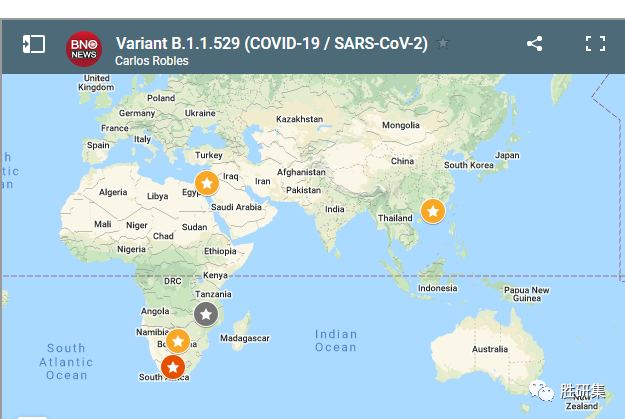The image size is (625, 419).
Task: Open the map legend sidebar panel
Action: tap(33, 44)
